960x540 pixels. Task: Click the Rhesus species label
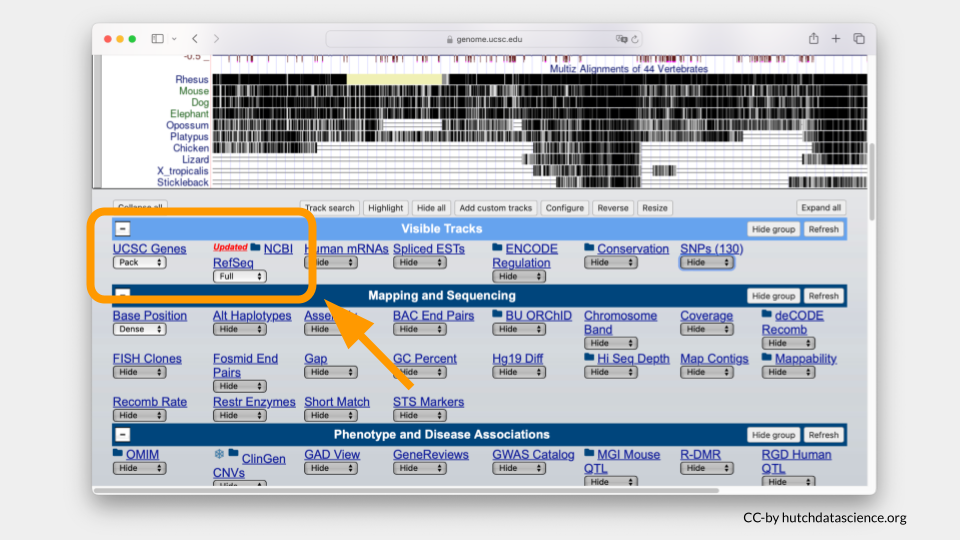(192, 80)
